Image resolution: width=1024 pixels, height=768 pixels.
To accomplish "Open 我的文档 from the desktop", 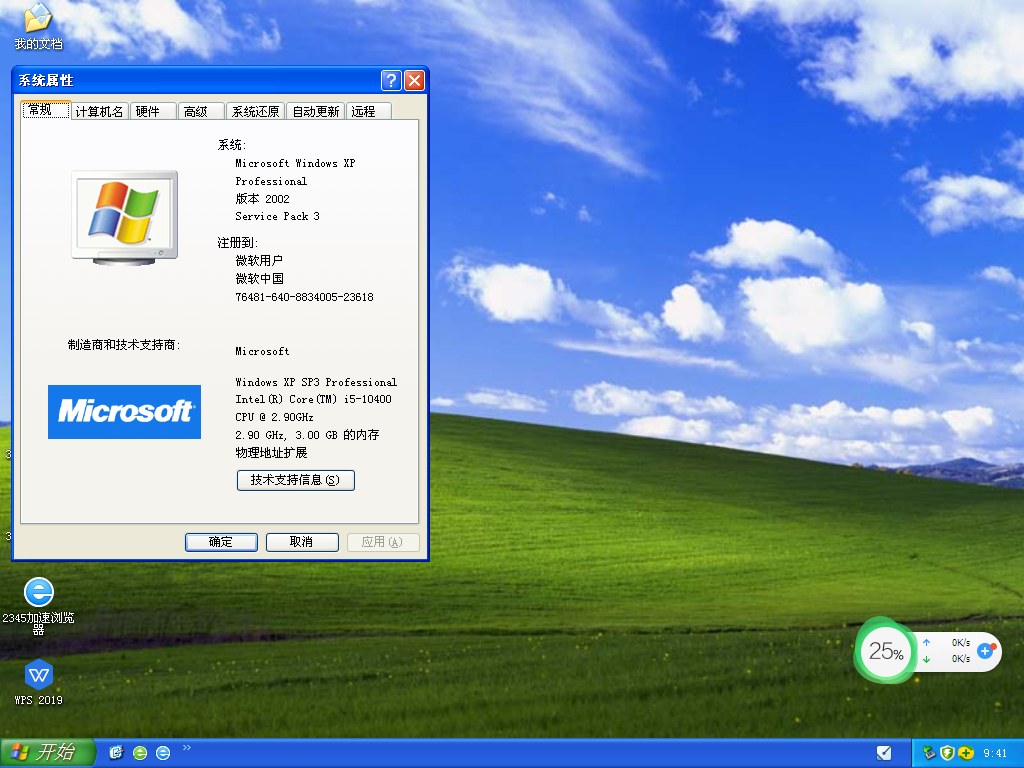I will [x=36, y=25].
